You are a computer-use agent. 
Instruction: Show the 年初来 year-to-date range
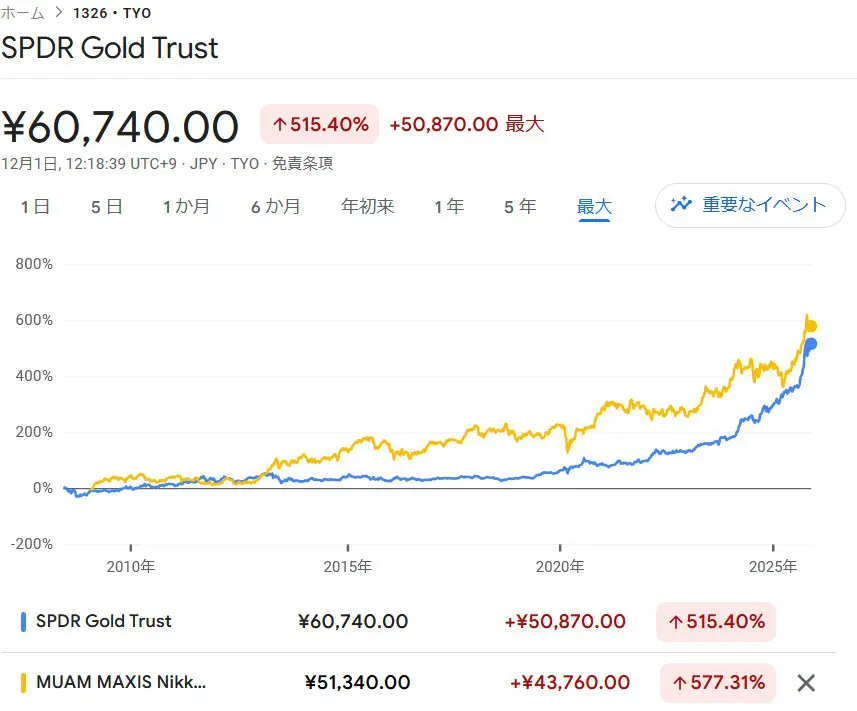[367, 207]
